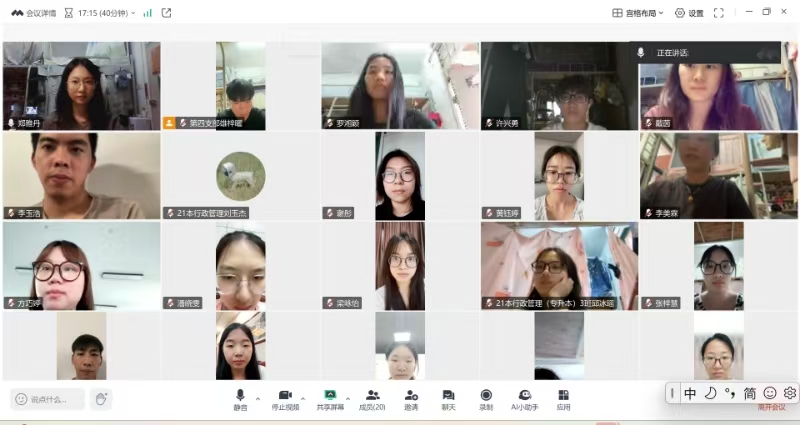800x425 pixels.
Task: Start recording with the 录制 icon
Action: click(486, 396)
